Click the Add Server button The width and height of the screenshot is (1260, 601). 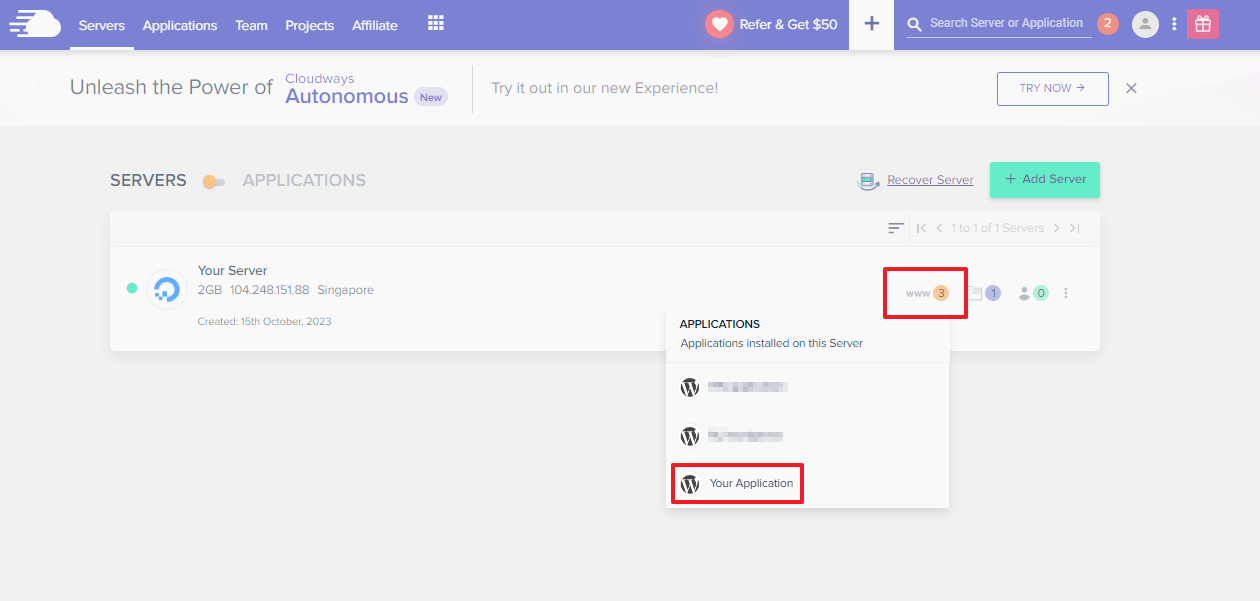1045,179
